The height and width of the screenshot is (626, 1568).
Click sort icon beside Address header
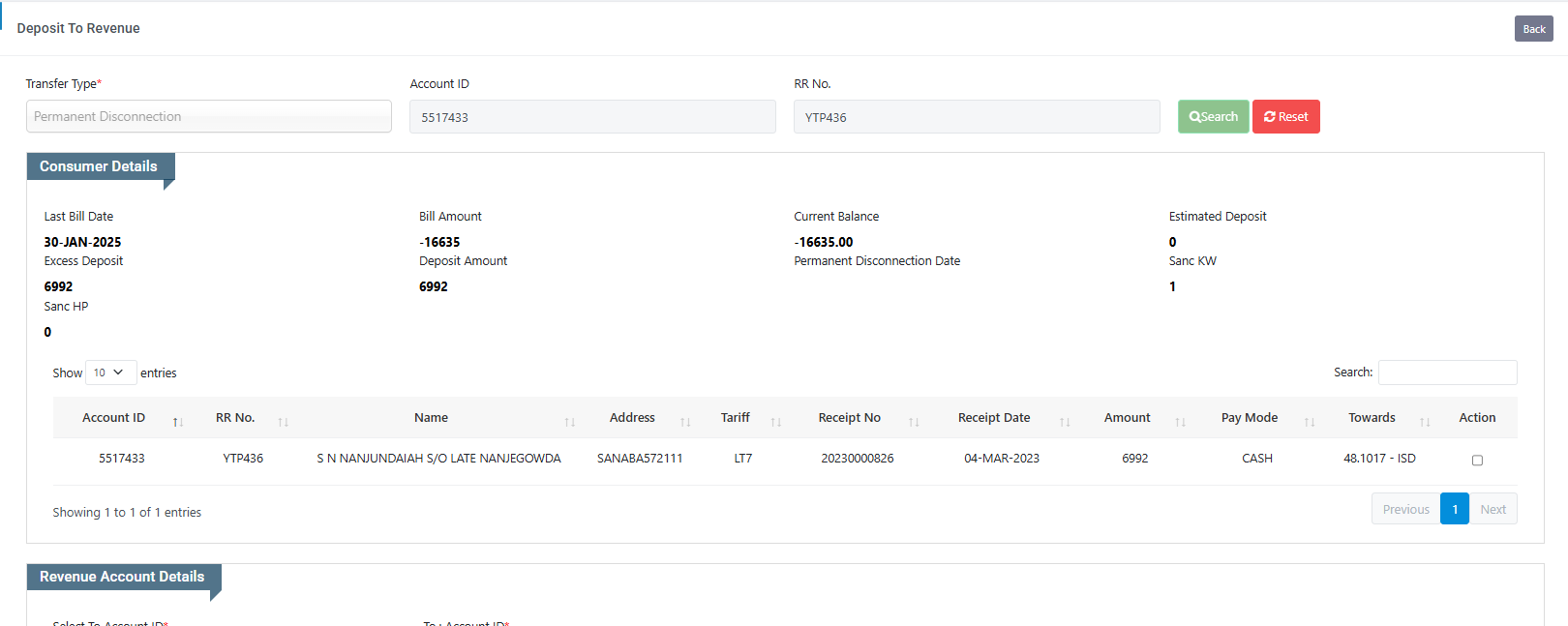click(x=685, y=422)
